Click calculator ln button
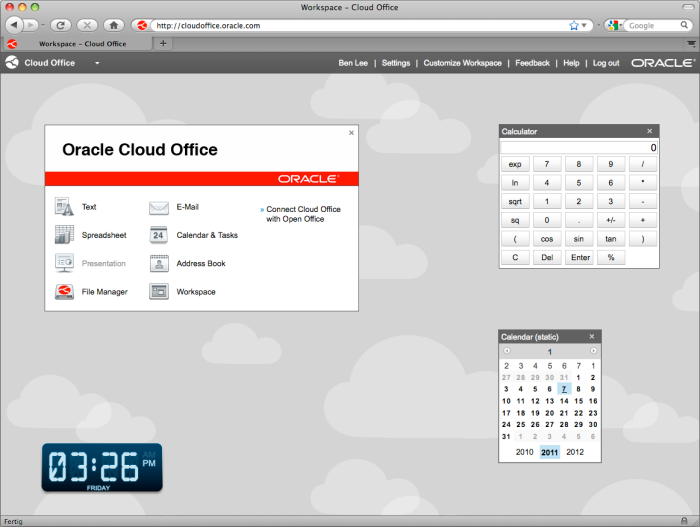Viewport: 700px width, 527px height. (x=515, y=183)
